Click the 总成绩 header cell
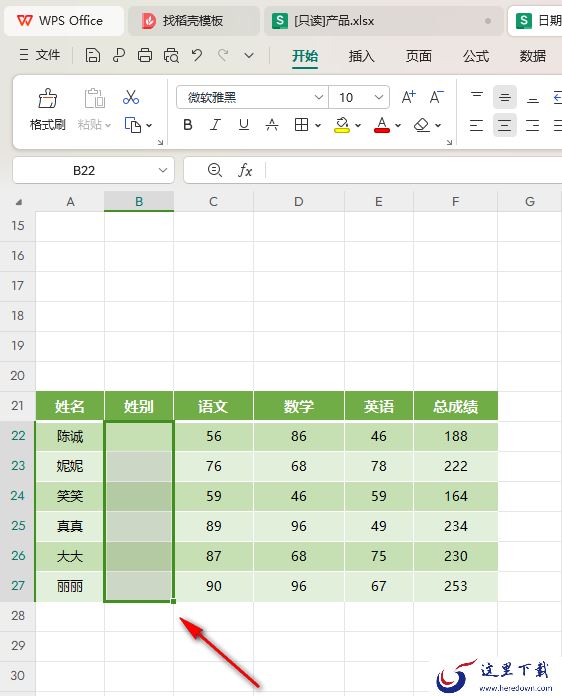 point(455,406)
